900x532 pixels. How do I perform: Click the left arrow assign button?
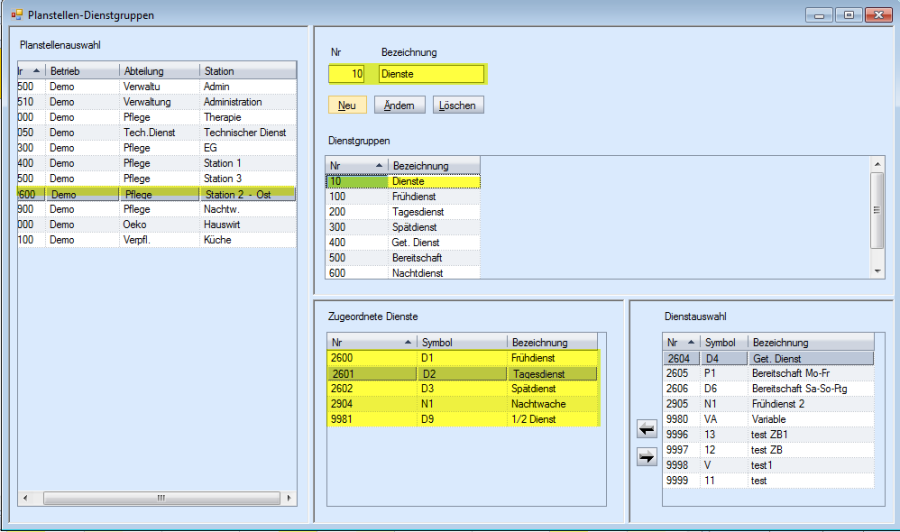click(x=646, y=429)
